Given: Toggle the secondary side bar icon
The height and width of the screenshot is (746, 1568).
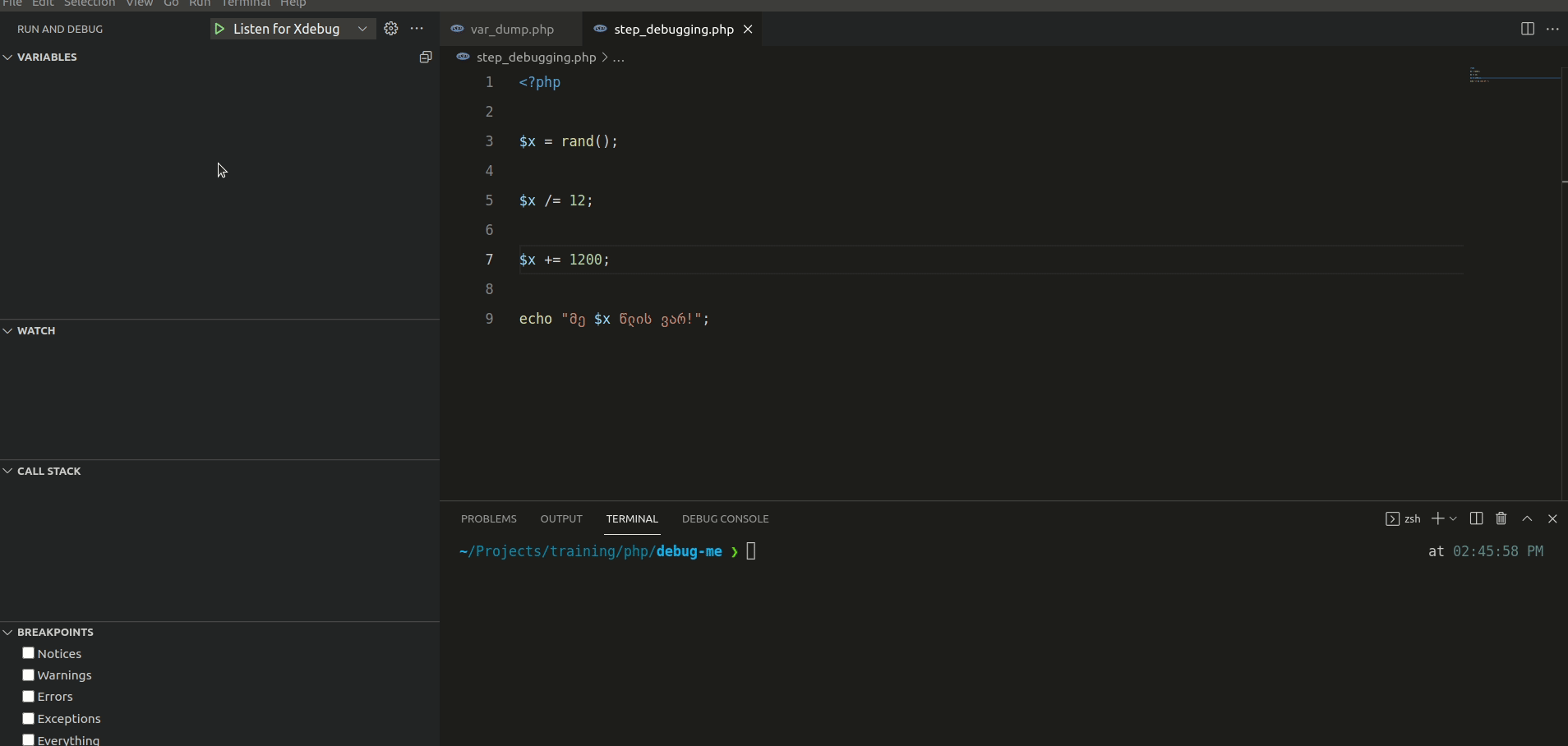Looking at the screenshot, I should click(1527, 29).
